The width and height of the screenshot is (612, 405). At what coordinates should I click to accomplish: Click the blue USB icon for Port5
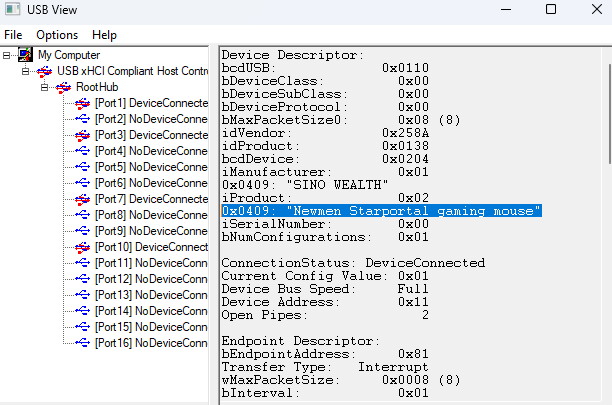(x=82, y=167)
